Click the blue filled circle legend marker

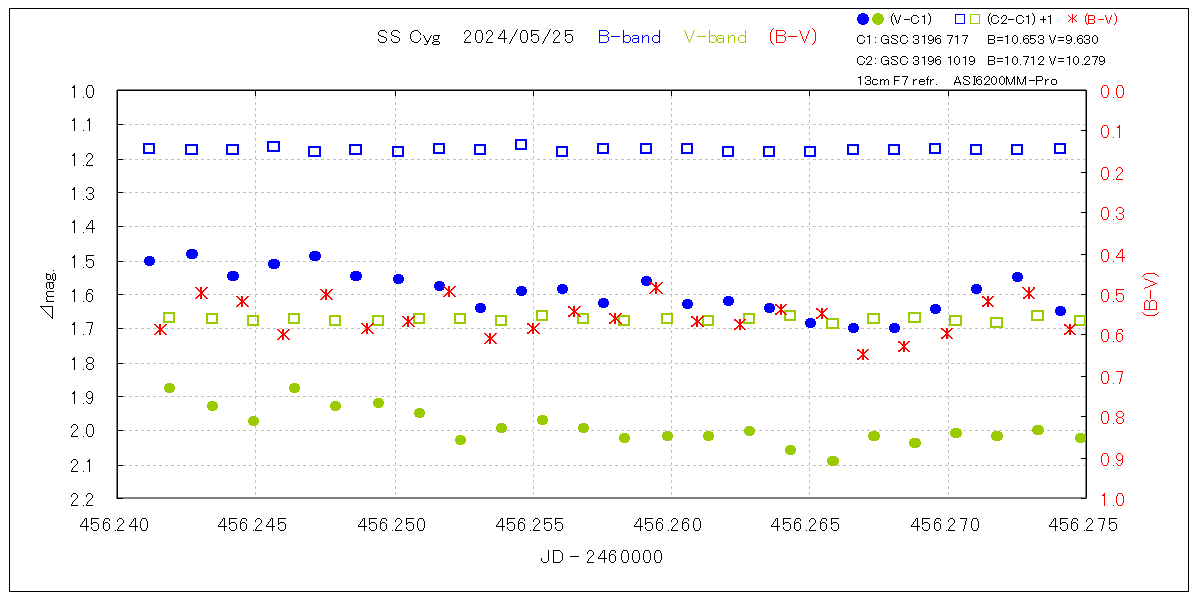[863, 19]
